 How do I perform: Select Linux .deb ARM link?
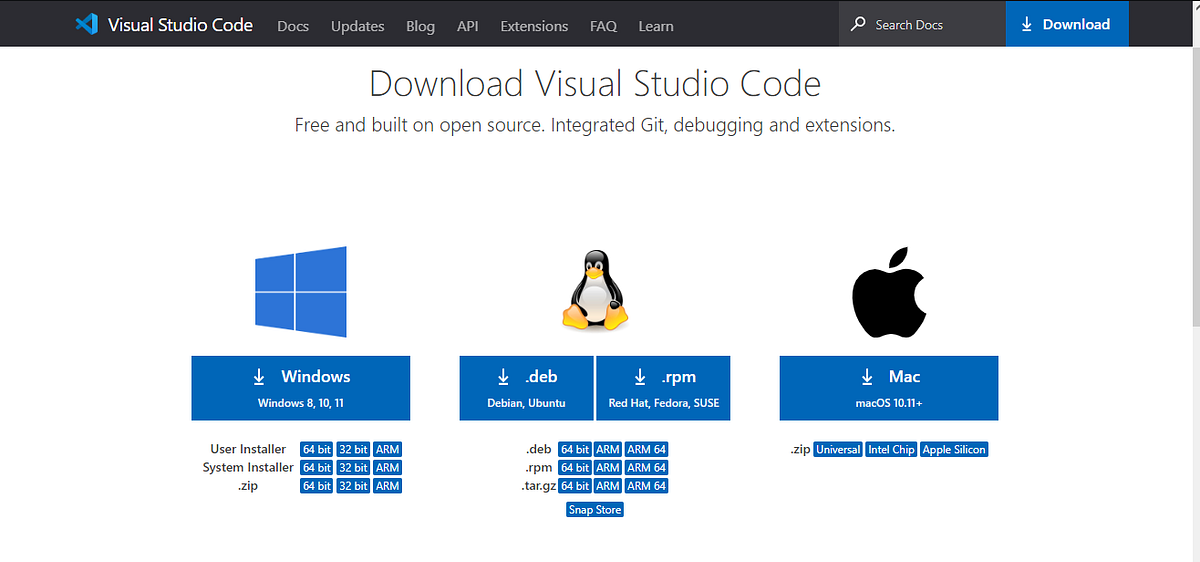[608, 450]
